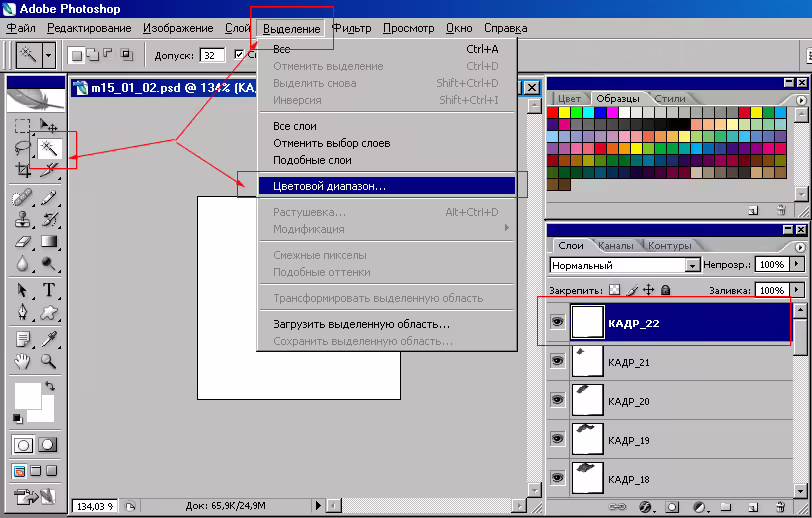Select the Custom Shape tool
This screenshot has height=518, width=812.
(49, 312)
